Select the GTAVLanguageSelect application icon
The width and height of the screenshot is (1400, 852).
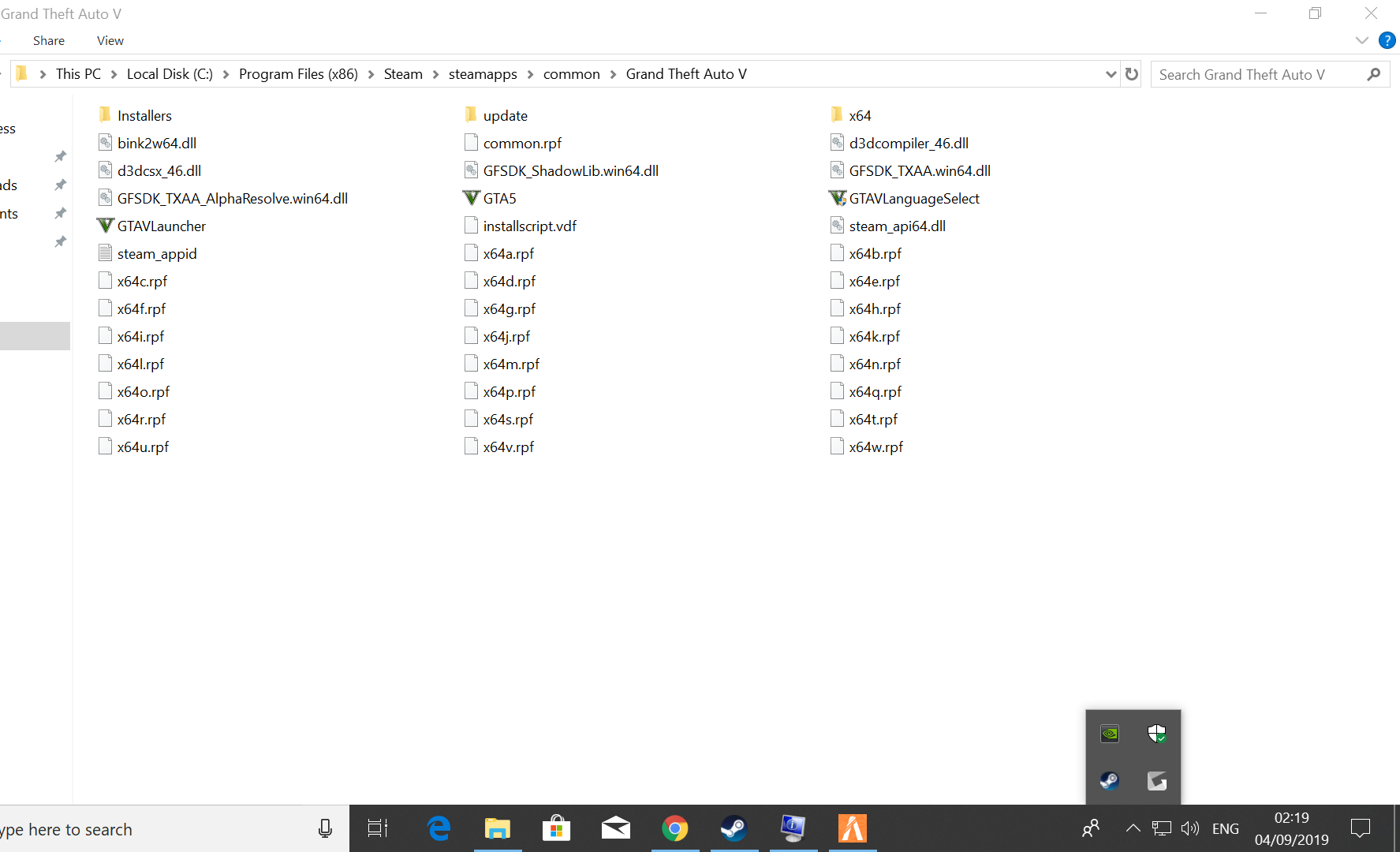[x=837, y=198]
